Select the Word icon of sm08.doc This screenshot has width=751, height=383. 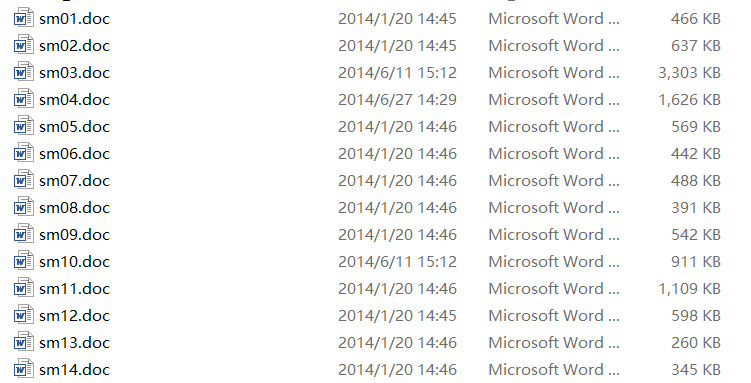23,207
